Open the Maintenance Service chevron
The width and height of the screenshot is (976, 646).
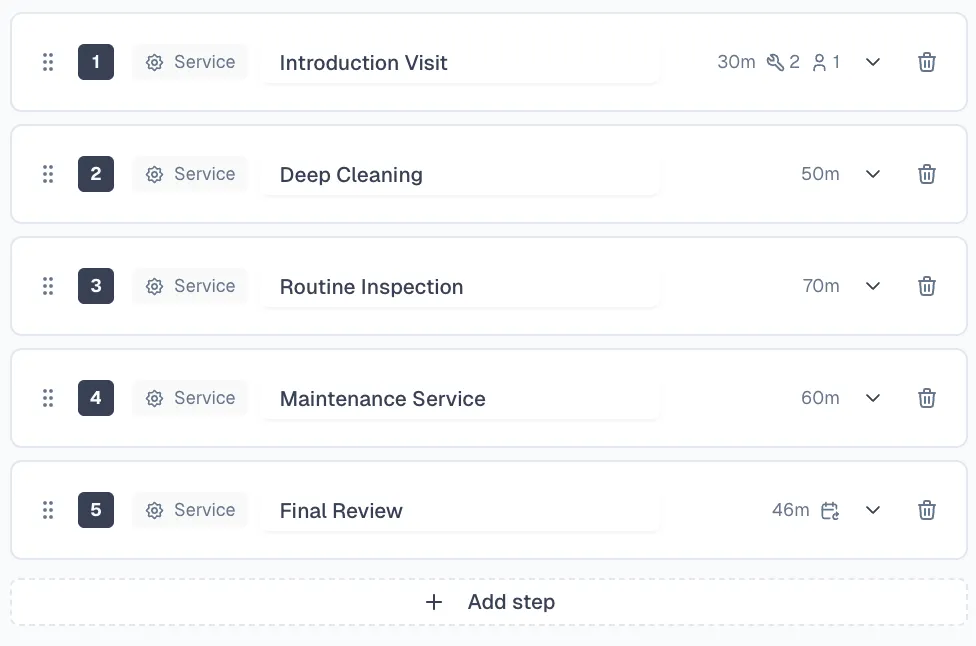[x=873, y=398]
